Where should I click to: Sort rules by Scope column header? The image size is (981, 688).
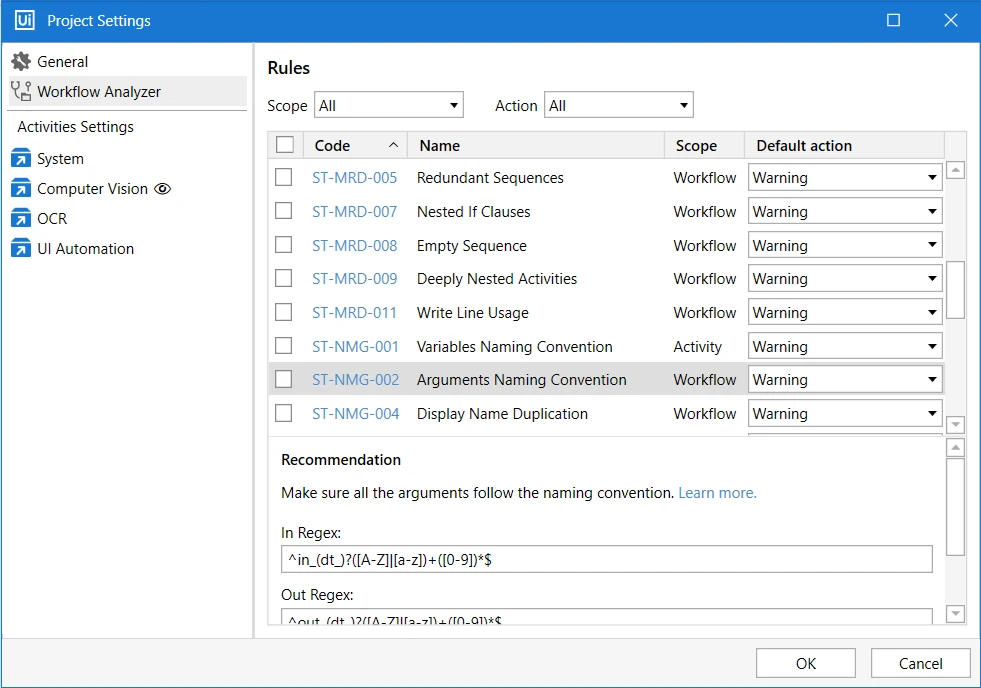coord(704,145)
